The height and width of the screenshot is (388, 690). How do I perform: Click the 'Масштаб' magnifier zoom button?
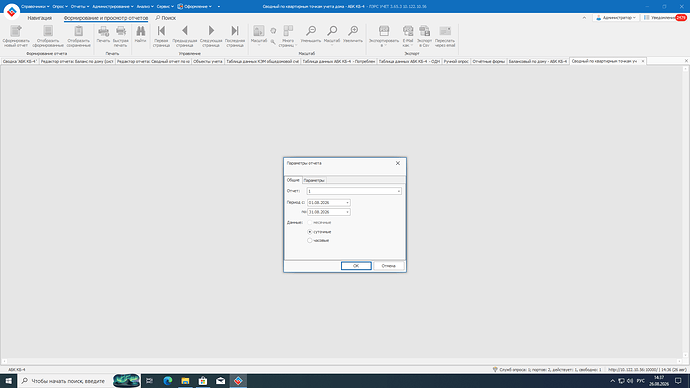[332, 34]
